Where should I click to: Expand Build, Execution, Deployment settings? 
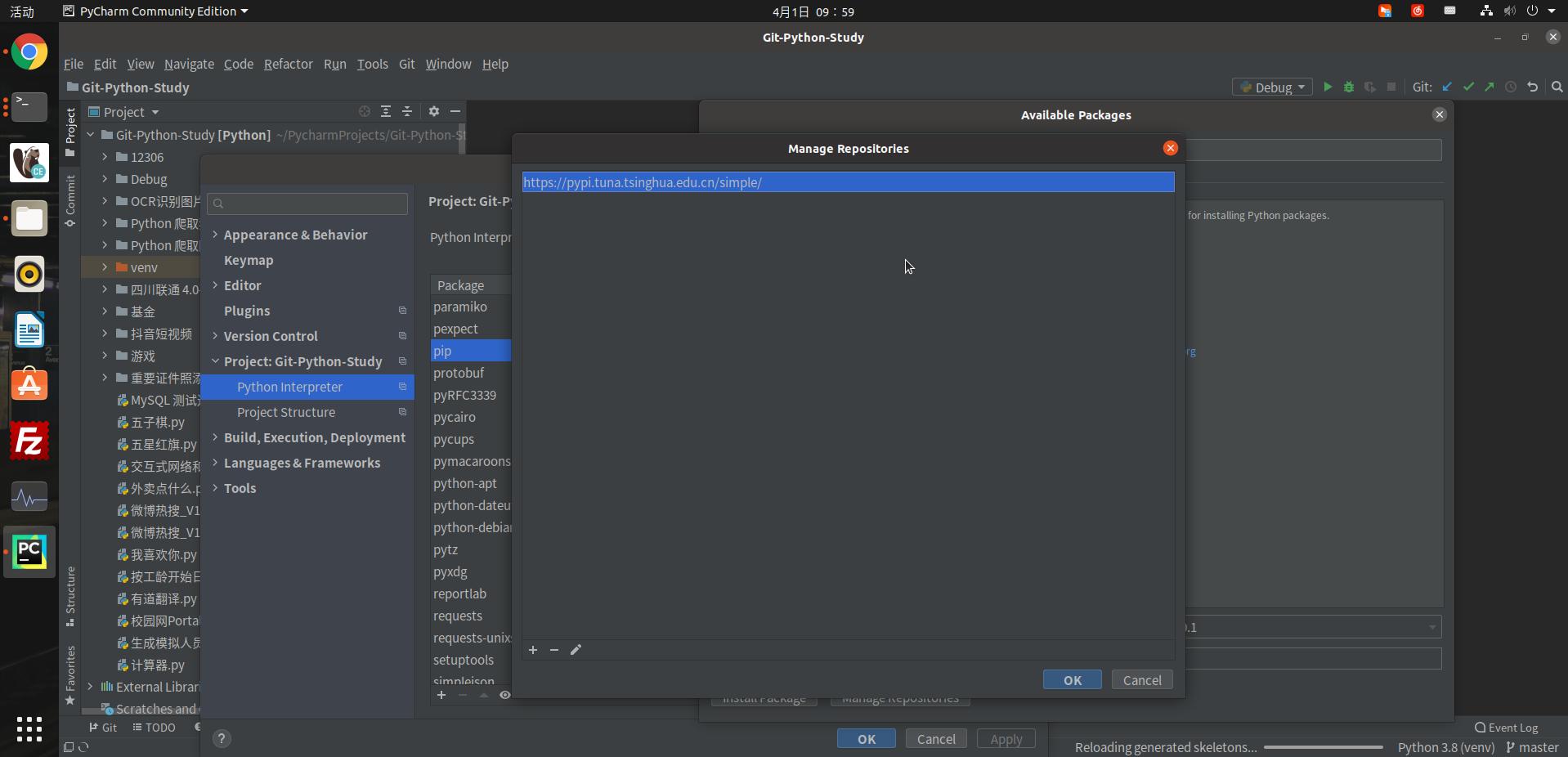click(215, 437)
